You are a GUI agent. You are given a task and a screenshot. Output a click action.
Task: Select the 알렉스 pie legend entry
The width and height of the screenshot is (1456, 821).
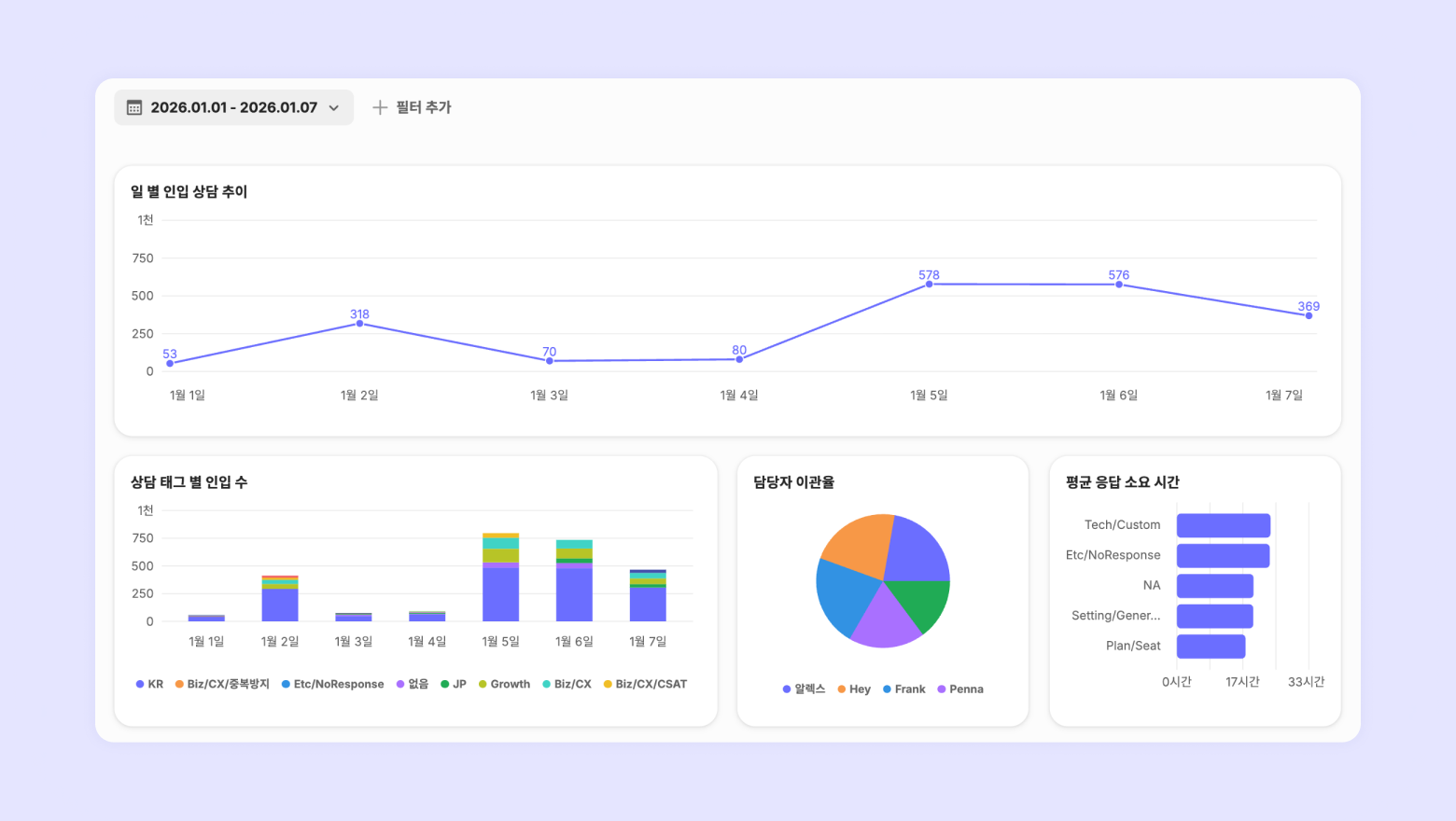[804, 689]
